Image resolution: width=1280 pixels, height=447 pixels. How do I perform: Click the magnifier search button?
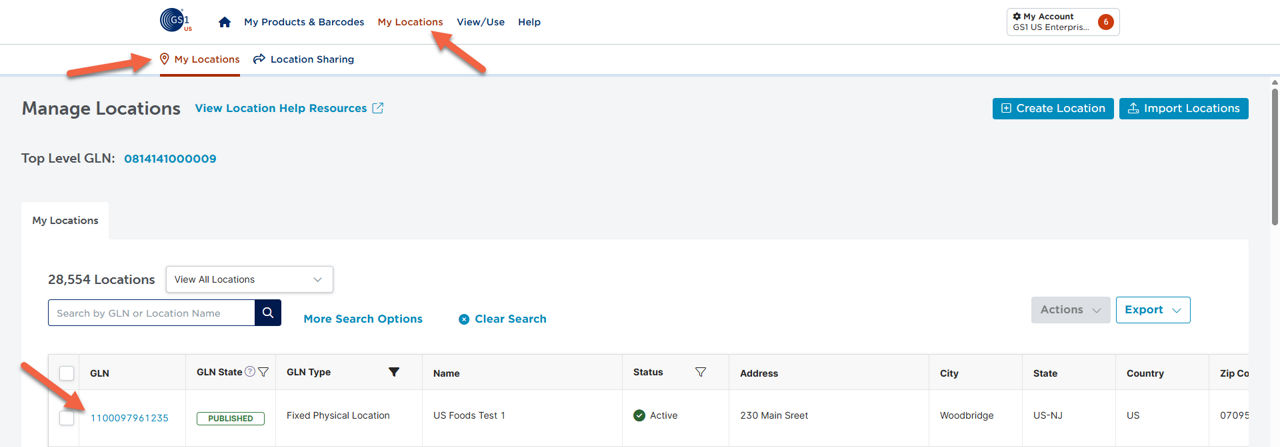pos(268,313)
